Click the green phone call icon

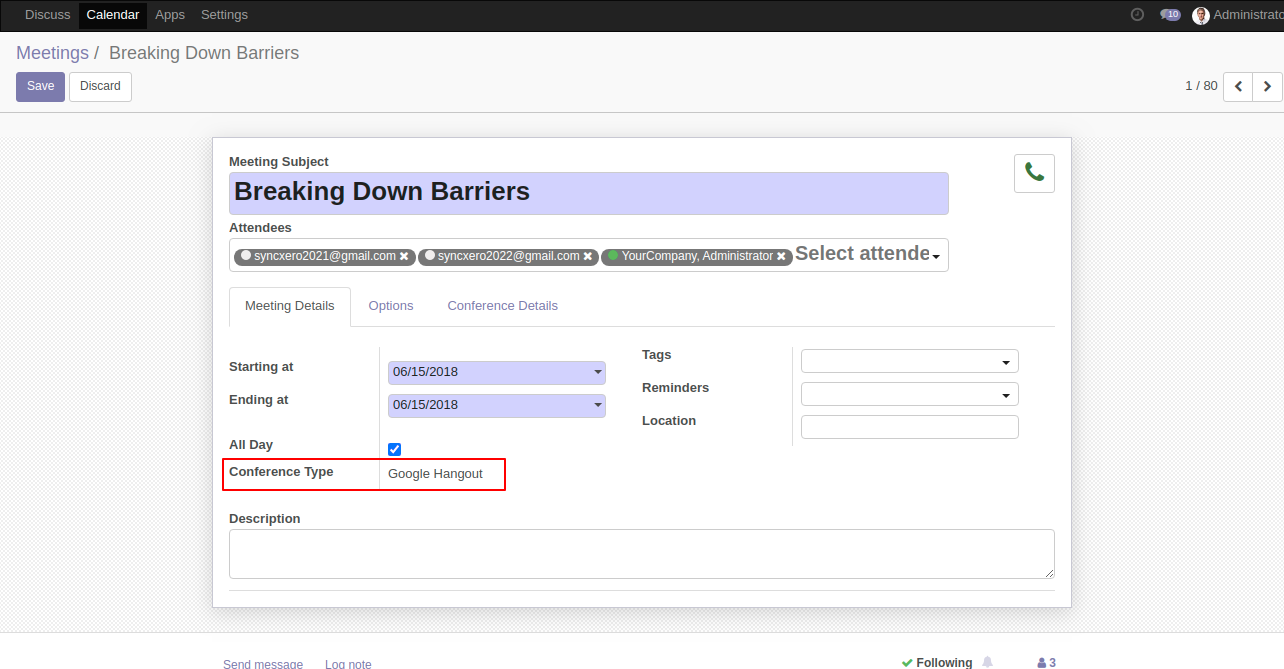(1034, 173)
